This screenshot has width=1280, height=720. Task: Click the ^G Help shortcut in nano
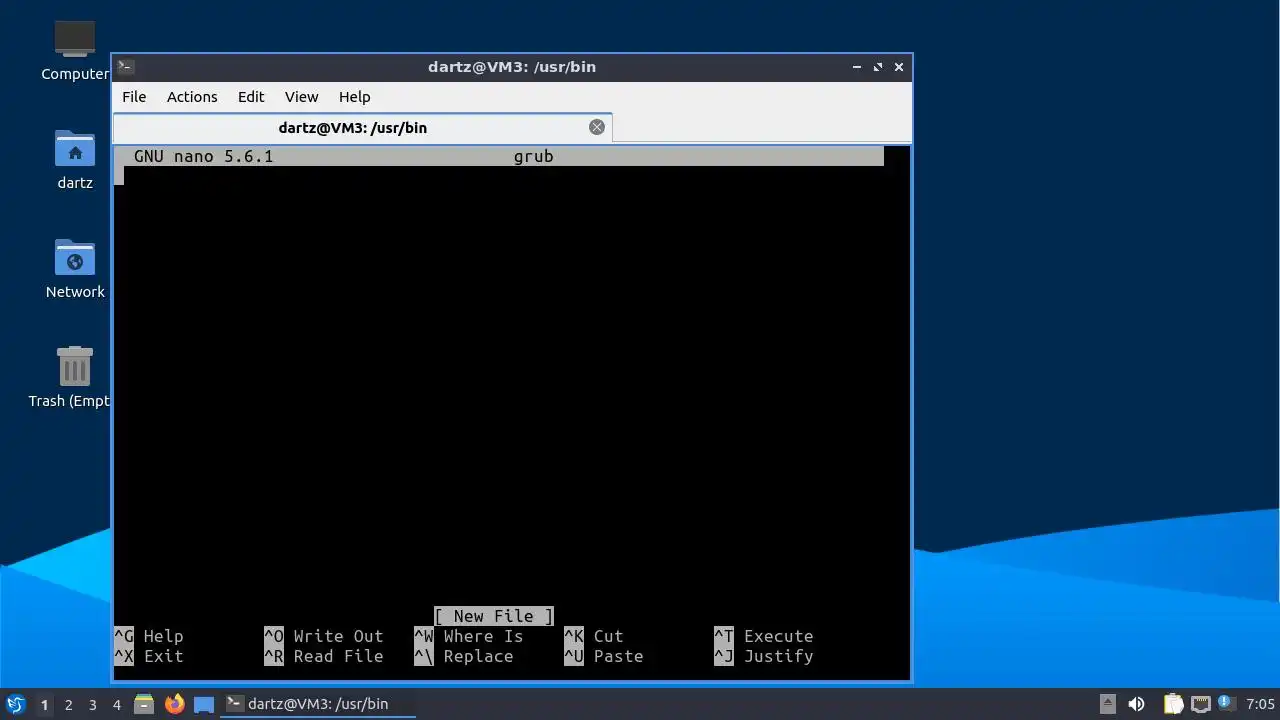pos(148,636)
